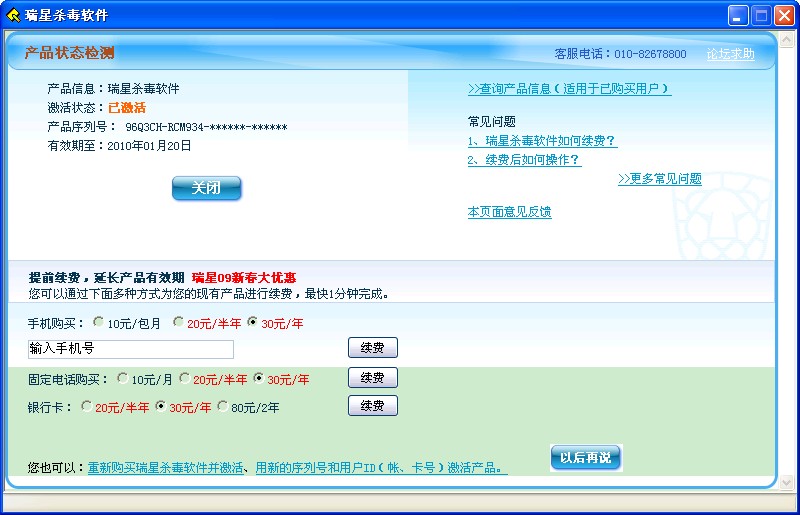Click the 以后再说 button

(586, 457)
